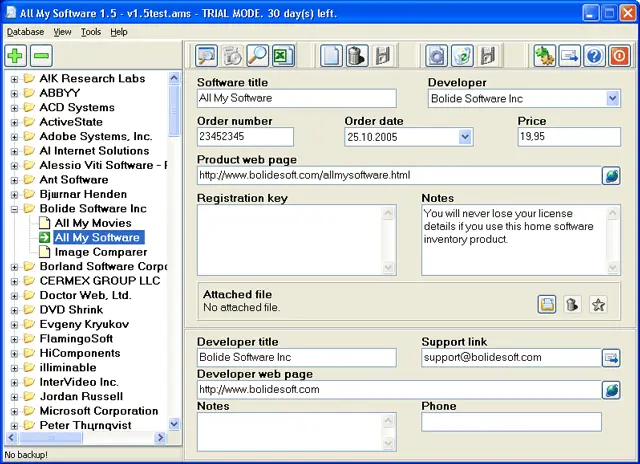Select All My Movies in the tree
Screen dimensions: 640x464
click(92, 223)
